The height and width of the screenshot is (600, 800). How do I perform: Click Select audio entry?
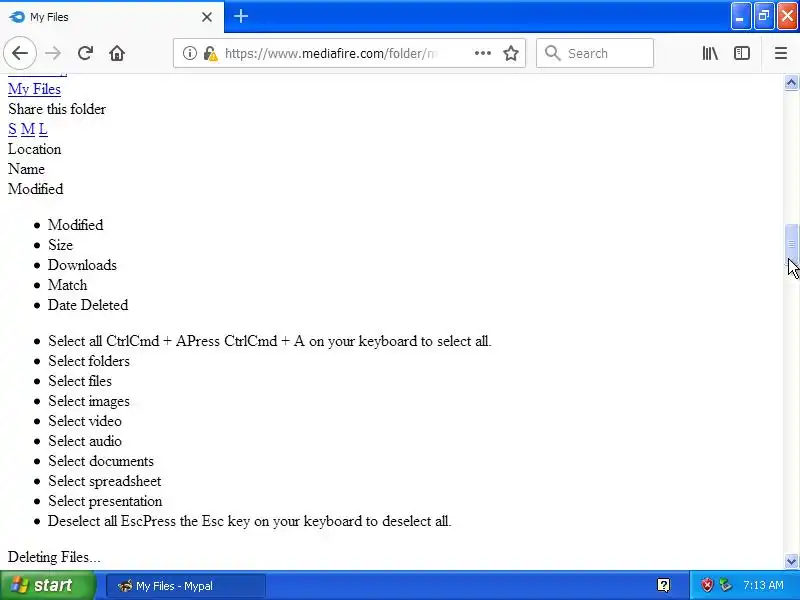[x=85, y=441]
